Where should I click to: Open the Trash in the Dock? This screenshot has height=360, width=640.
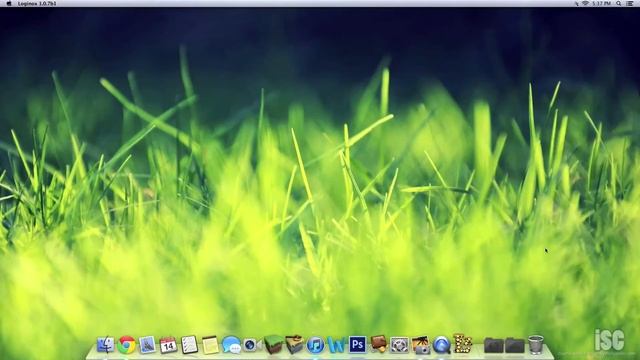536,345
